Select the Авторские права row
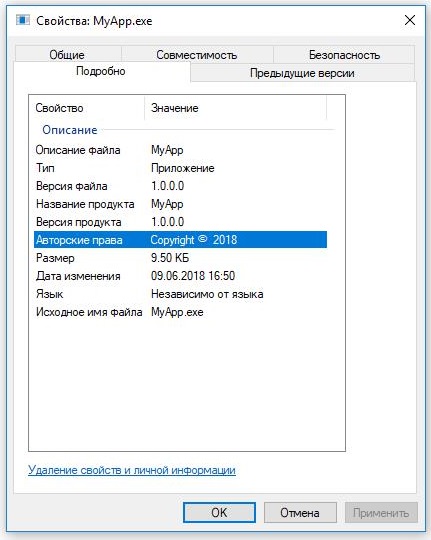 (x=180, y=240)
